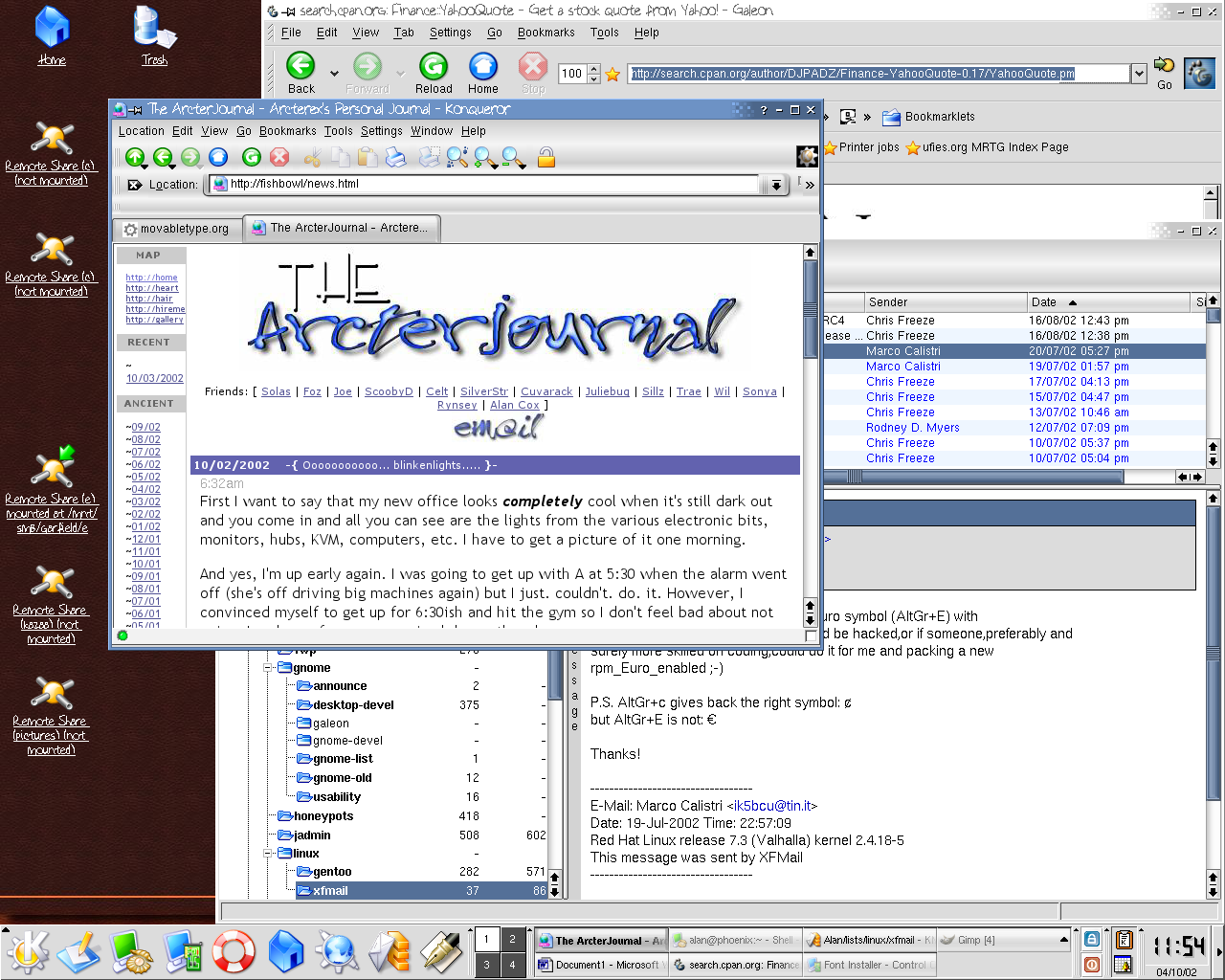Switch to virtual desktop 4 in pager
The height and width of the screenshot is (980, 1225).
[512, 965]
